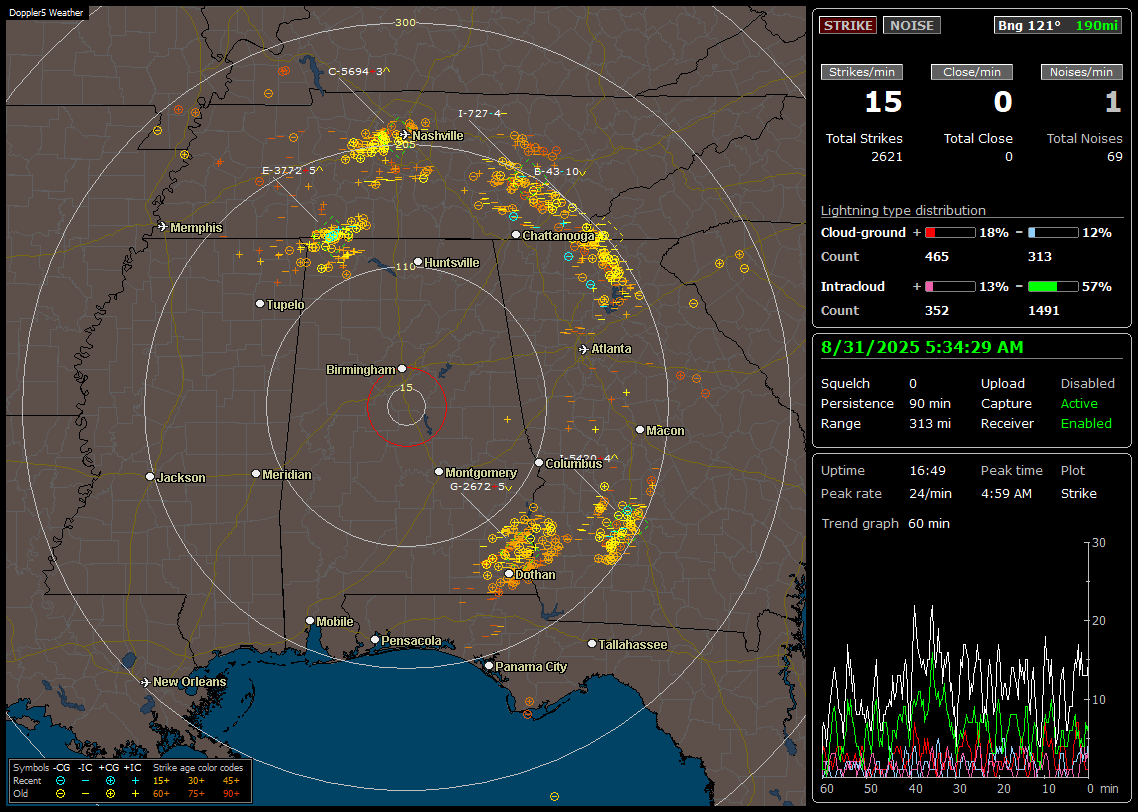Click the Jackson city marker dot
1138x812 pixels.
pyautogui.click(x=150, y=477)
